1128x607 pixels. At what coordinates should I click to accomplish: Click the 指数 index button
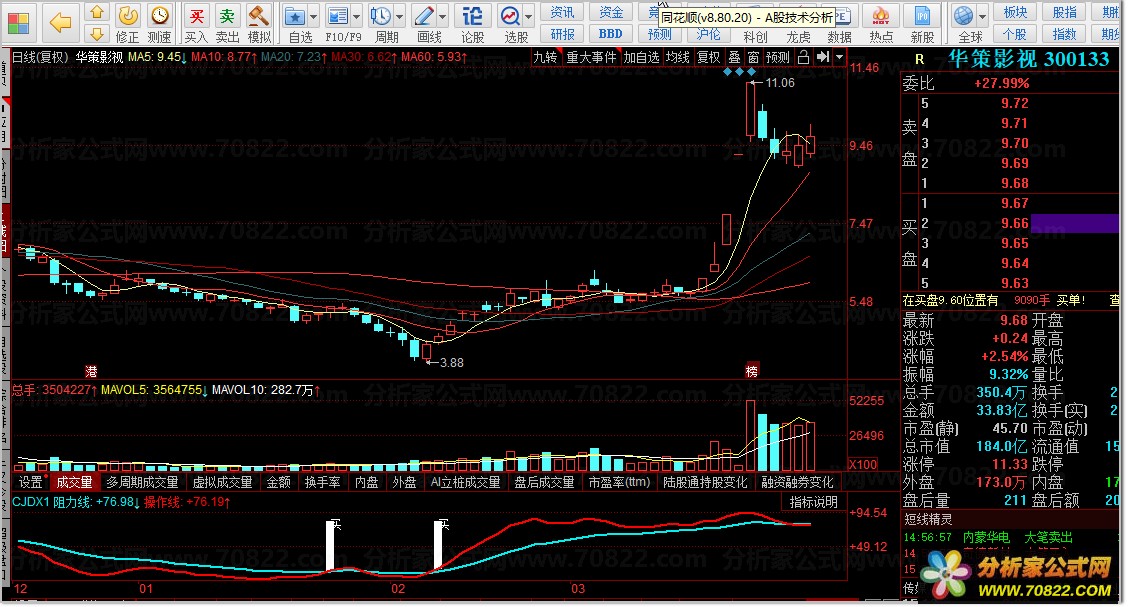[1065, 34]
